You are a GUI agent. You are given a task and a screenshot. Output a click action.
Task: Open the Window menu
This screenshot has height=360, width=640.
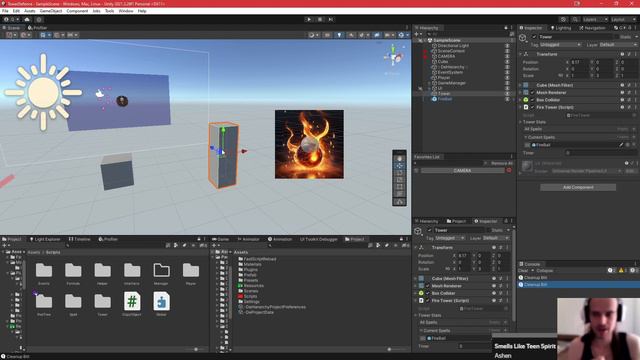pos(126,11)
